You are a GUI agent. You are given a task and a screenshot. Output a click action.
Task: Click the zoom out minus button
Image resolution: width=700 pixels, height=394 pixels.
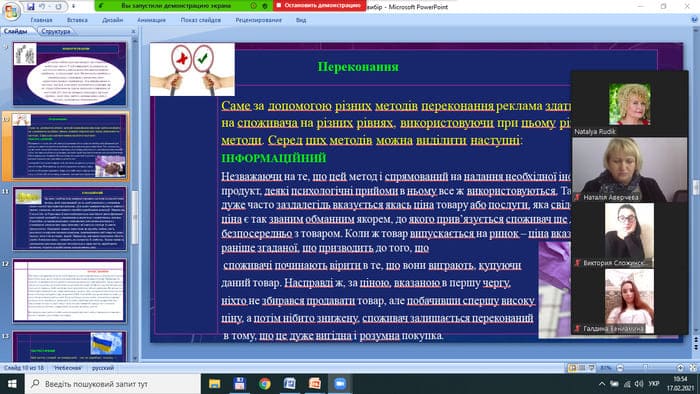click(620, 368)
